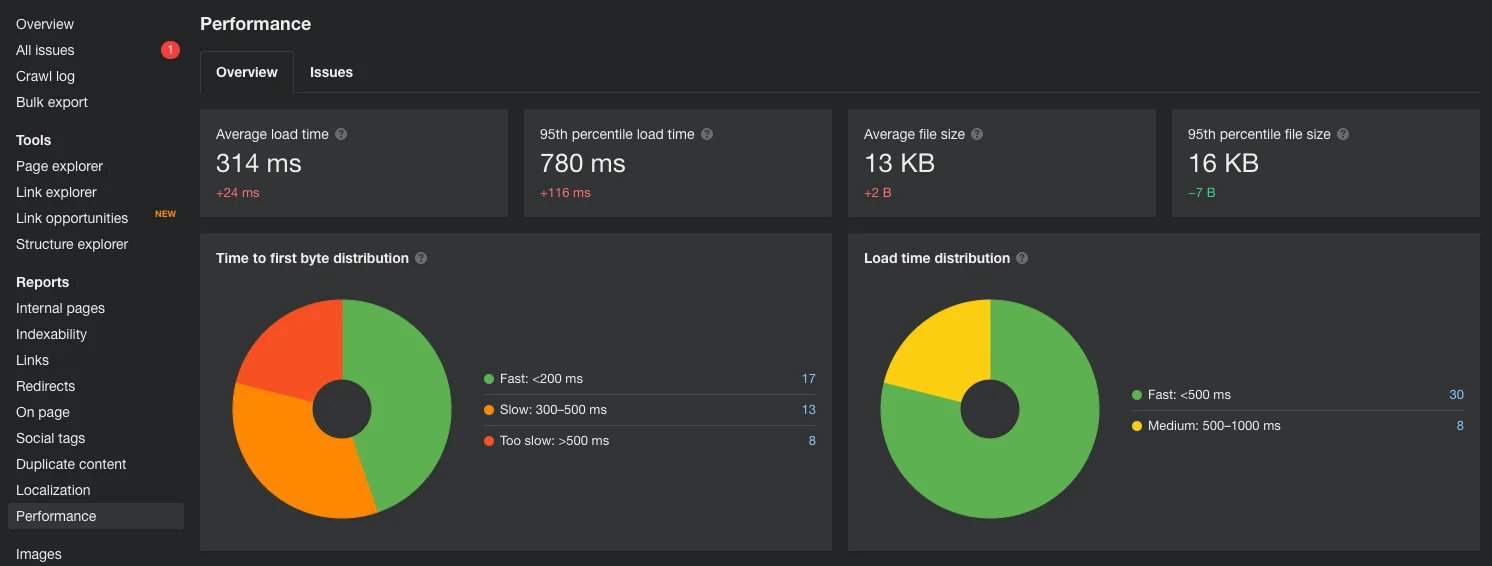The height and width of the screenshot is (566, 1492).
Task: View On page report
Action: tap(43, 412)
